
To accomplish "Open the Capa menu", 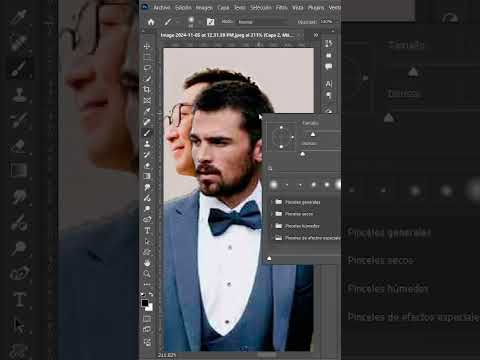I will 223,7.
